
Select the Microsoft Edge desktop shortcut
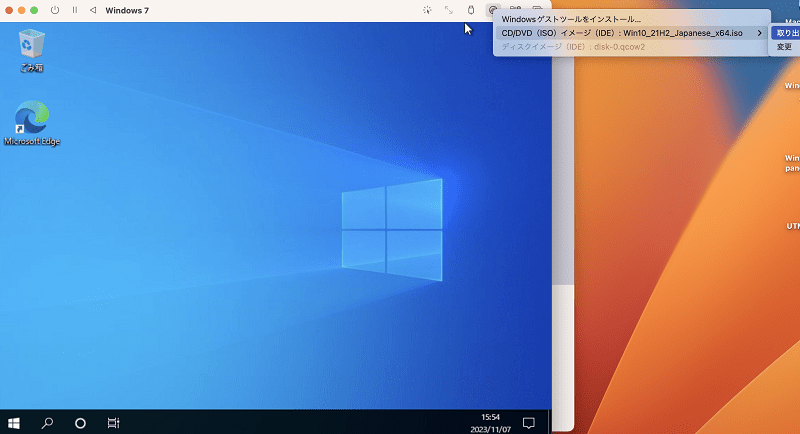pyautogui.click(x=32, y=123)
